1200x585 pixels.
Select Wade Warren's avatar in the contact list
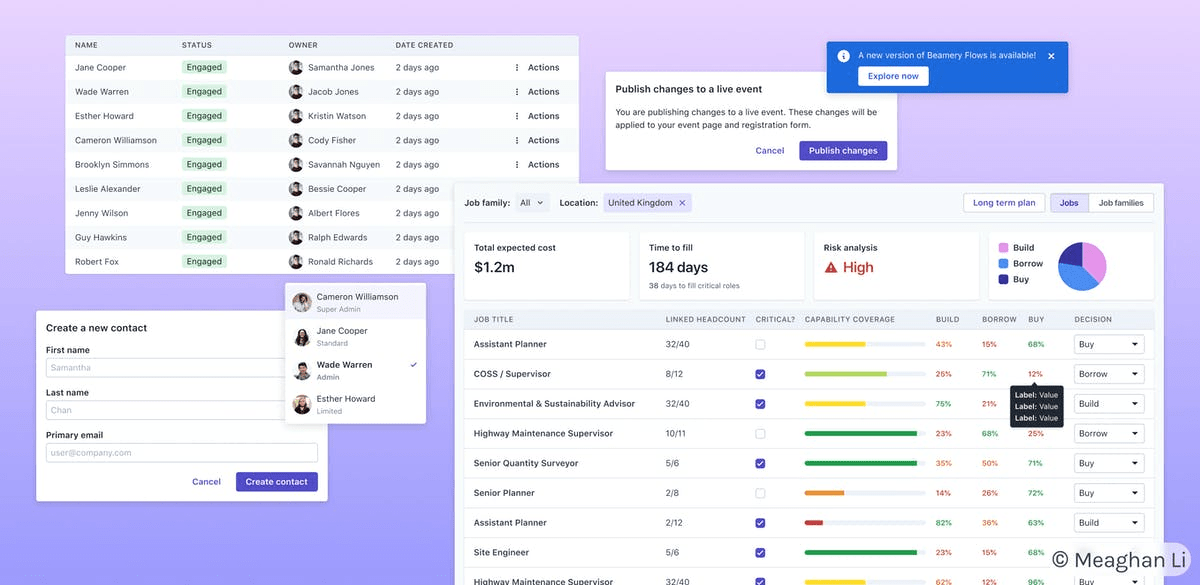click(x=302, y=370)
